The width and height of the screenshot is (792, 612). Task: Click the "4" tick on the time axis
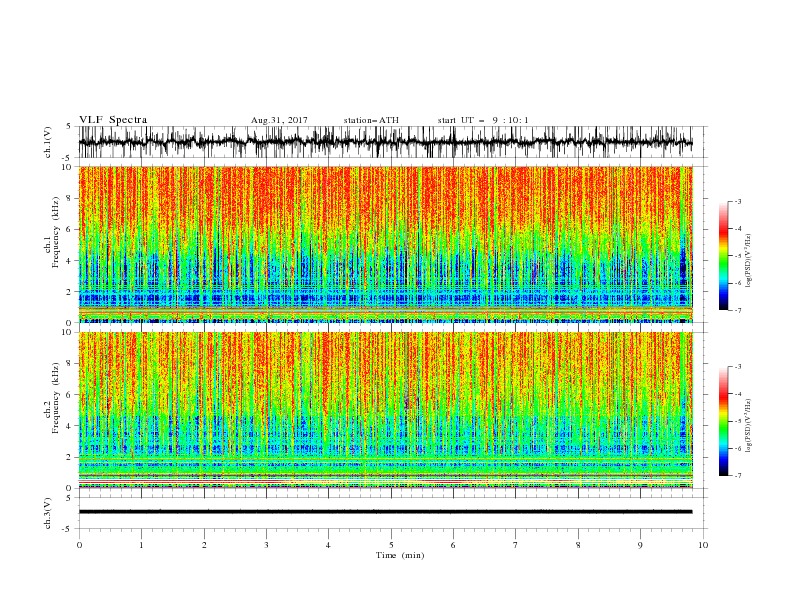(x=328, y=545)
